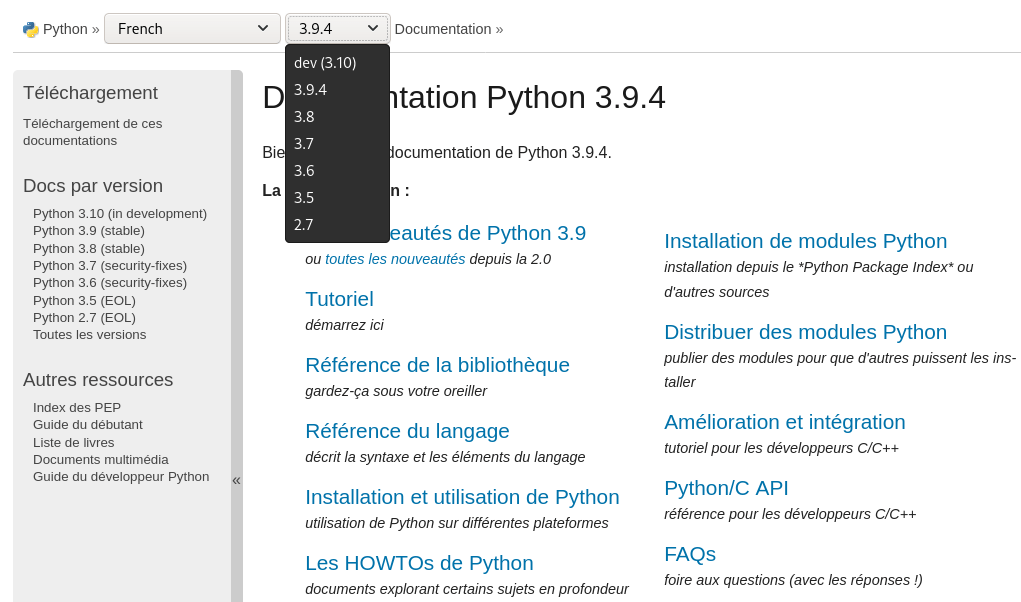Click Toutes les versions in sidebar

(x=89, y=335)
